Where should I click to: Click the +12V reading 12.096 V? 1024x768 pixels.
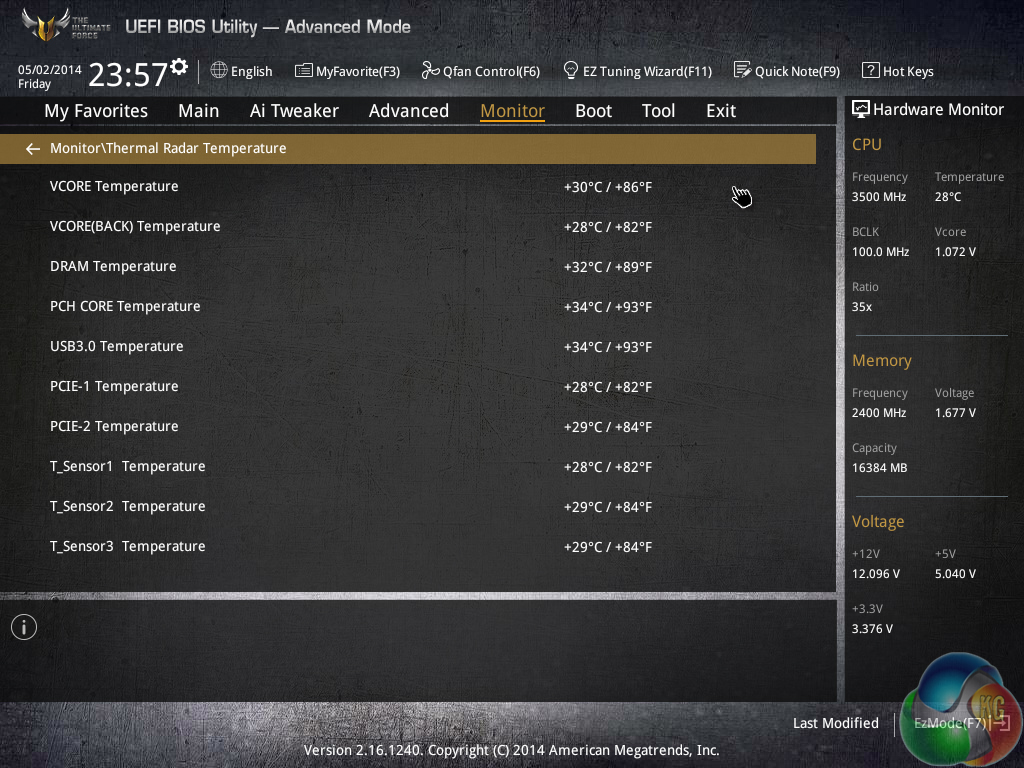point(875,574)
